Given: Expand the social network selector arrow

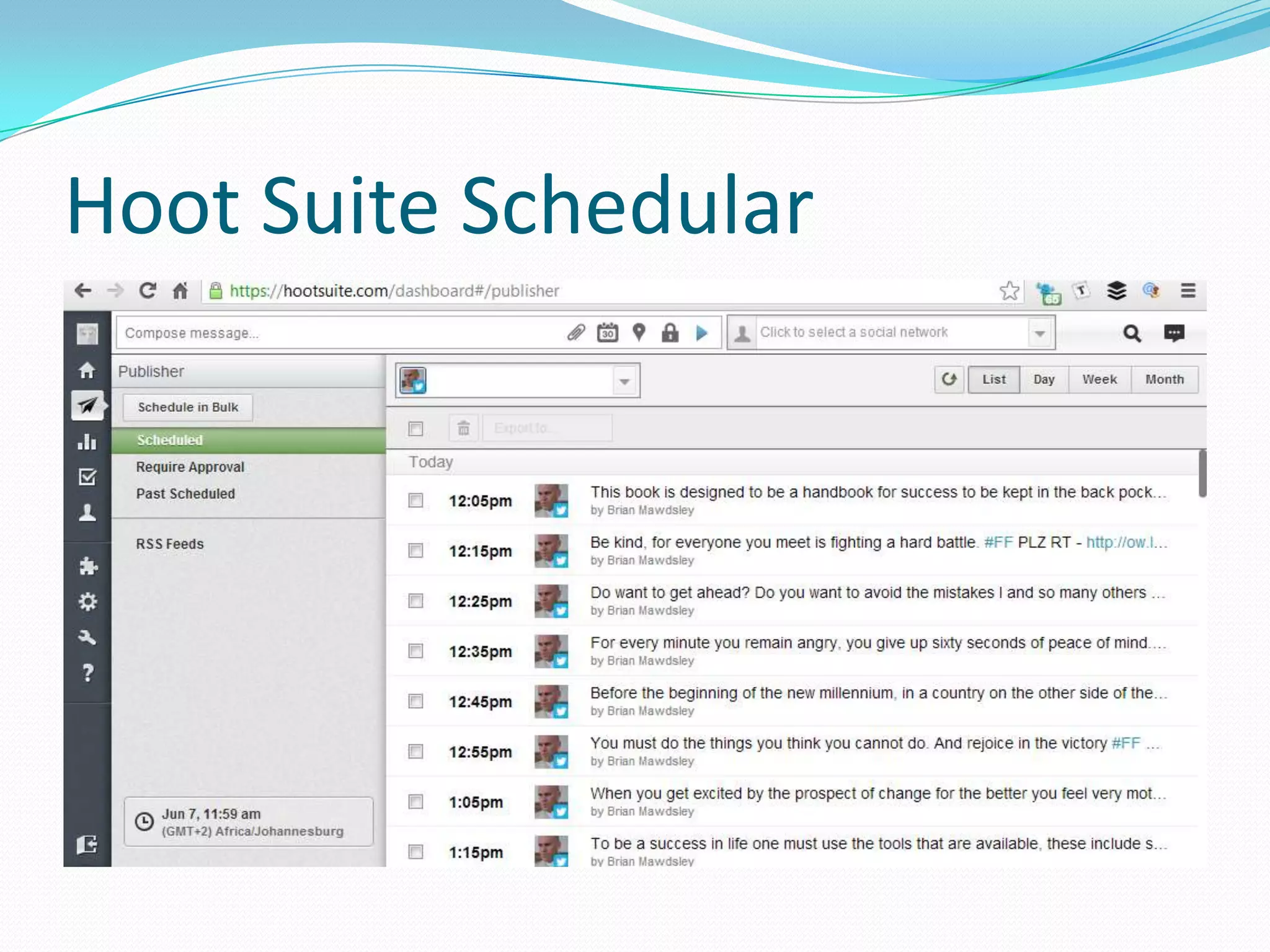Looking at the screenshot, I should pyautogui.click(x=1040, y=333).
